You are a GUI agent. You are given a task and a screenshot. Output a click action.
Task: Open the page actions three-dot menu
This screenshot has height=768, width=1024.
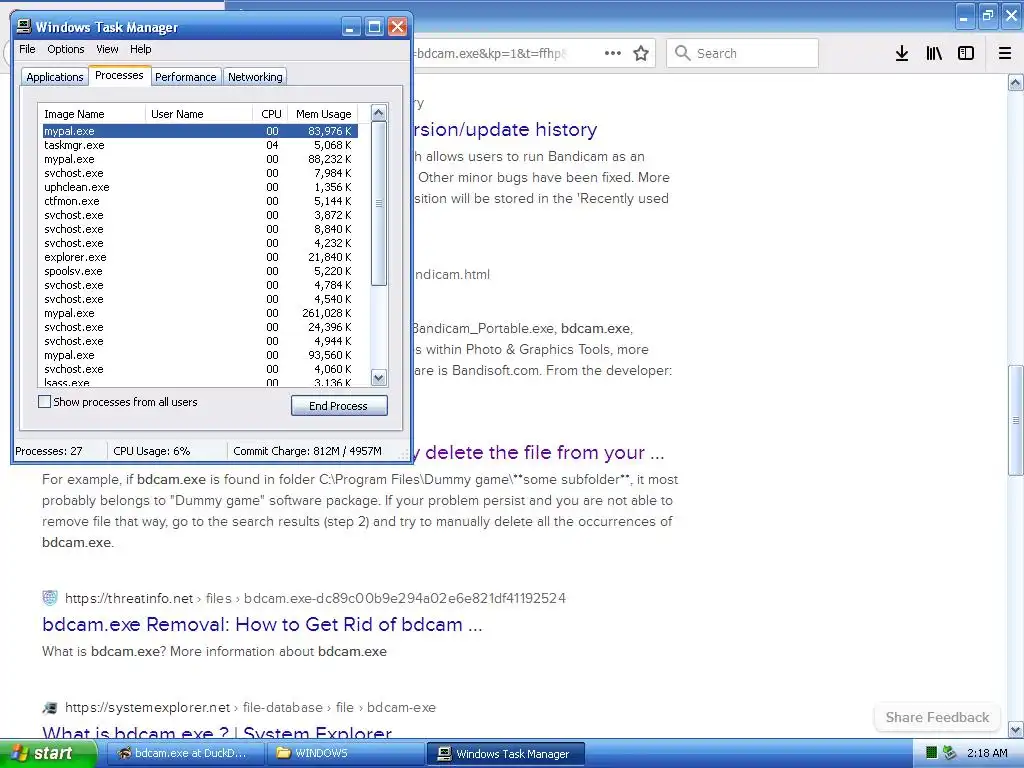point(613,54)
